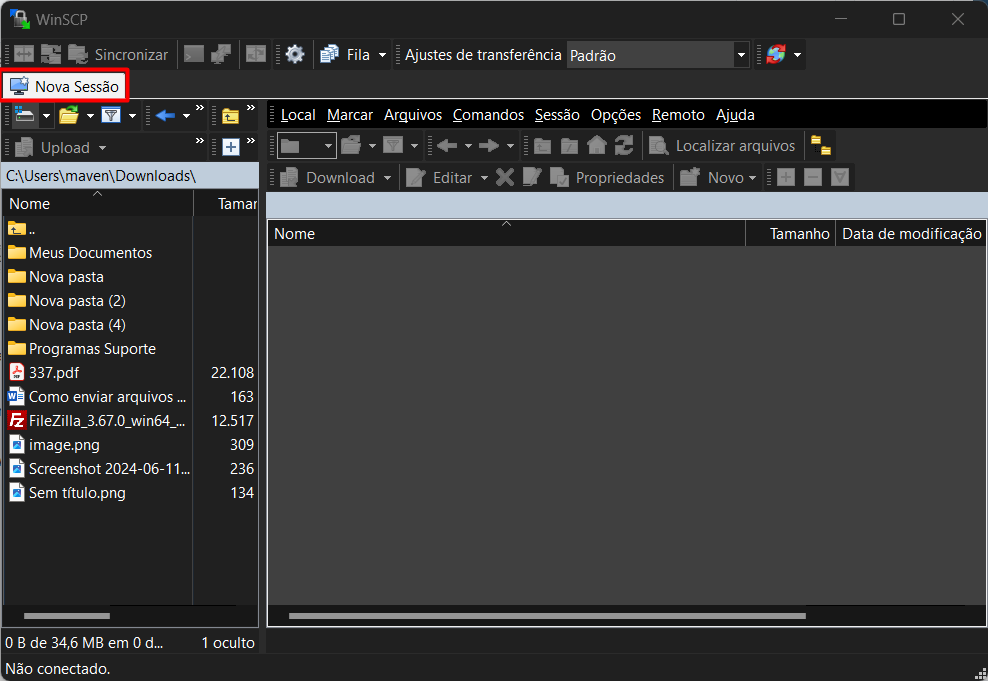Open the Sessão menu
This screenshot has height=681, width=988.
point(557,115)
